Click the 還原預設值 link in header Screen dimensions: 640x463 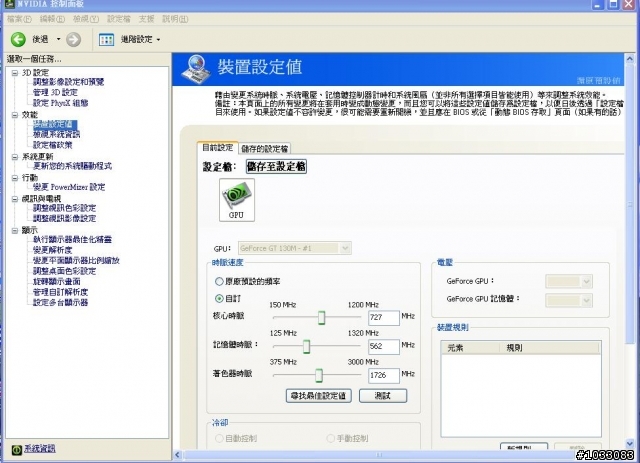[599, 80]
